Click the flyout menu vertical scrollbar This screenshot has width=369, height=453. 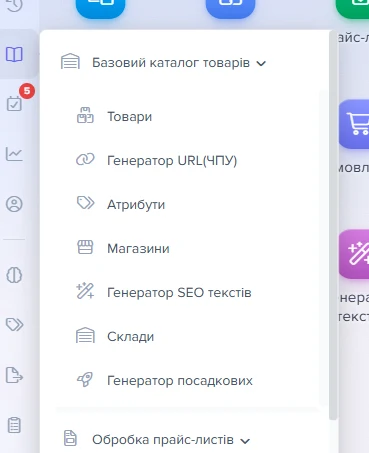333,225
